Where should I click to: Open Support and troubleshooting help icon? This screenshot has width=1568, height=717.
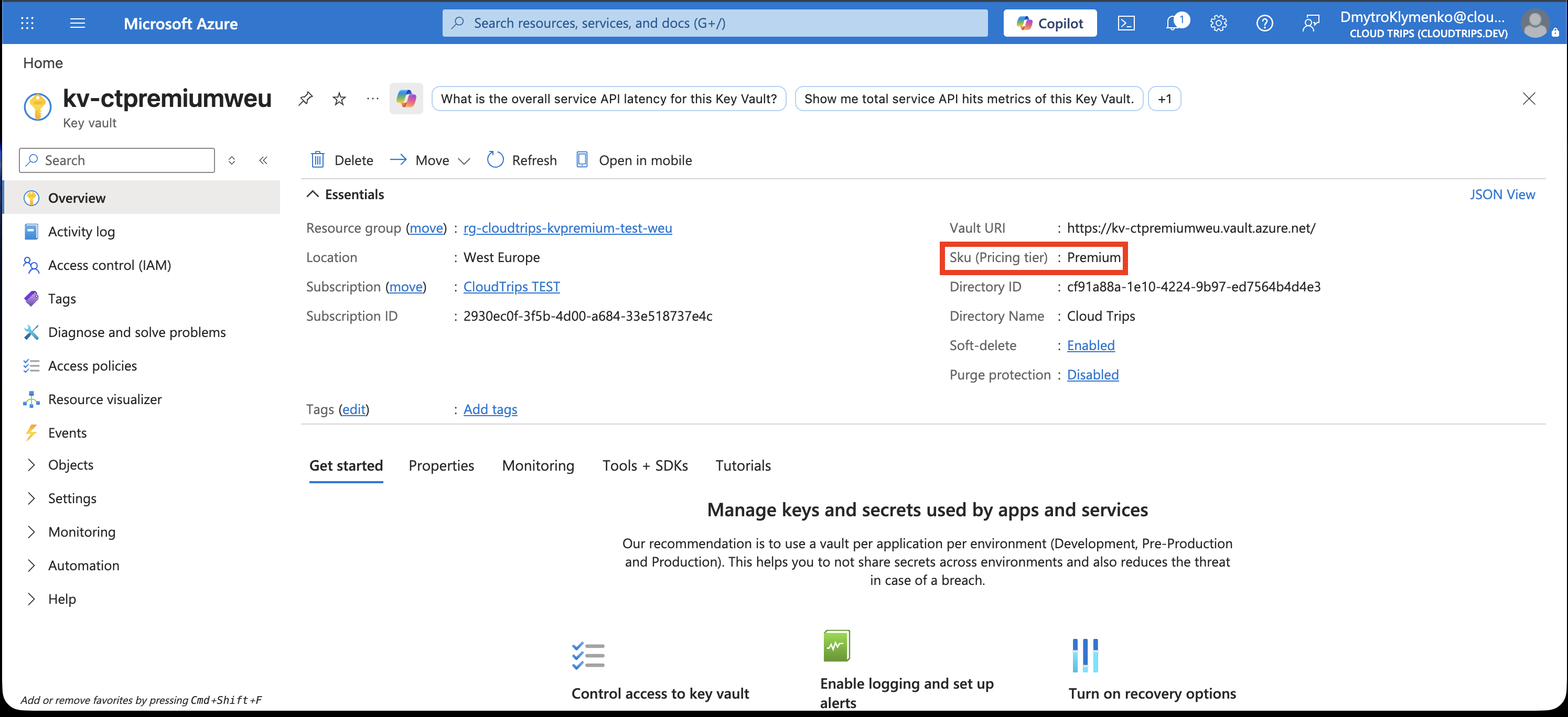click(1264, 23)
